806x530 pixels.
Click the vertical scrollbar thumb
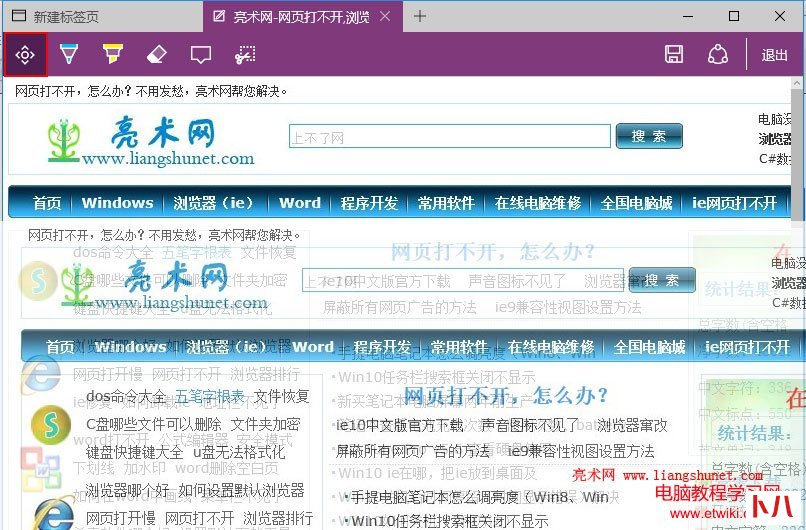click(798, 154)
